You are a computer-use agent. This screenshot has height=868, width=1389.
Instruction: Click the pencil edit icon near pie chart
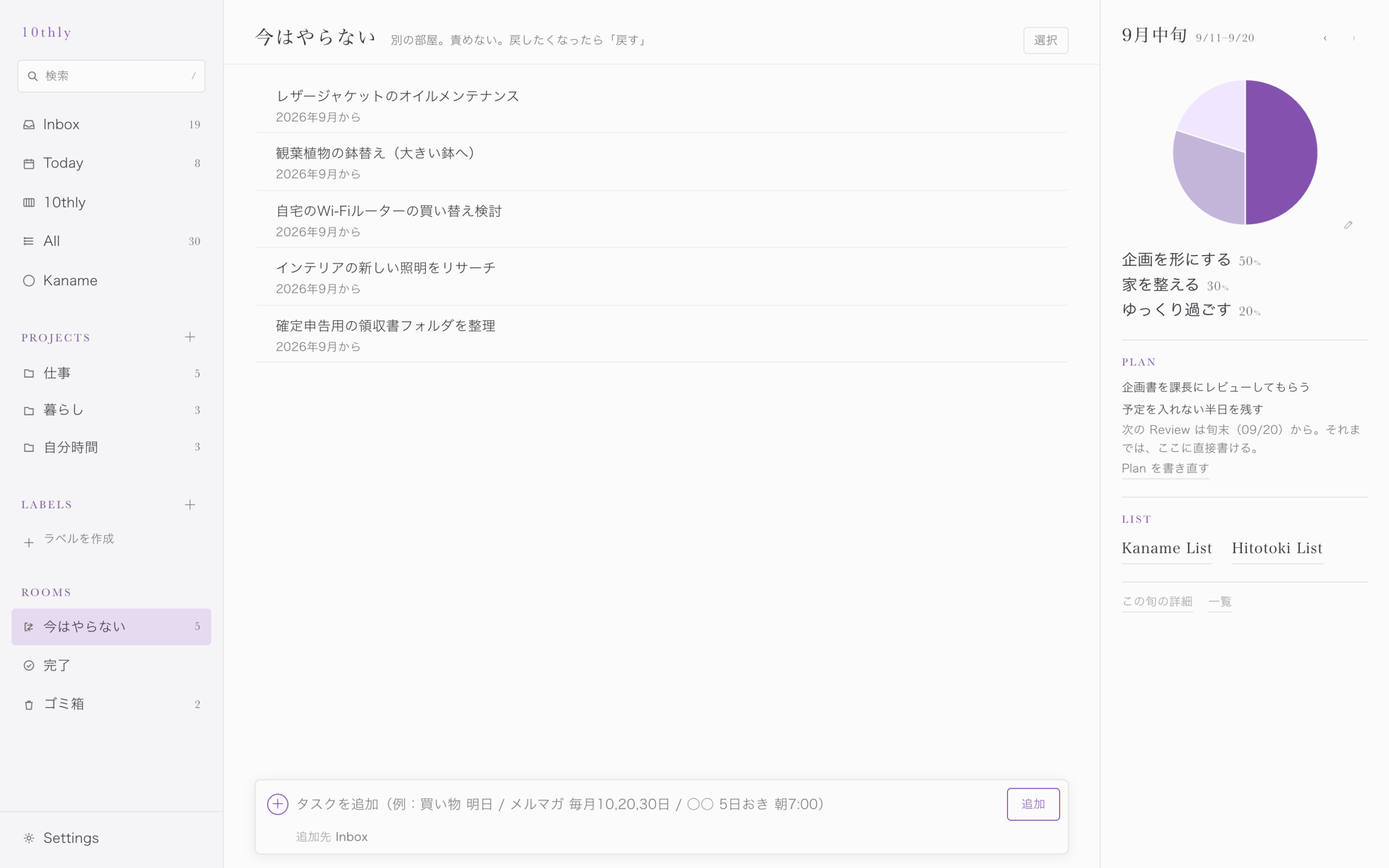pyautogui.click(x=1348, y=225)
